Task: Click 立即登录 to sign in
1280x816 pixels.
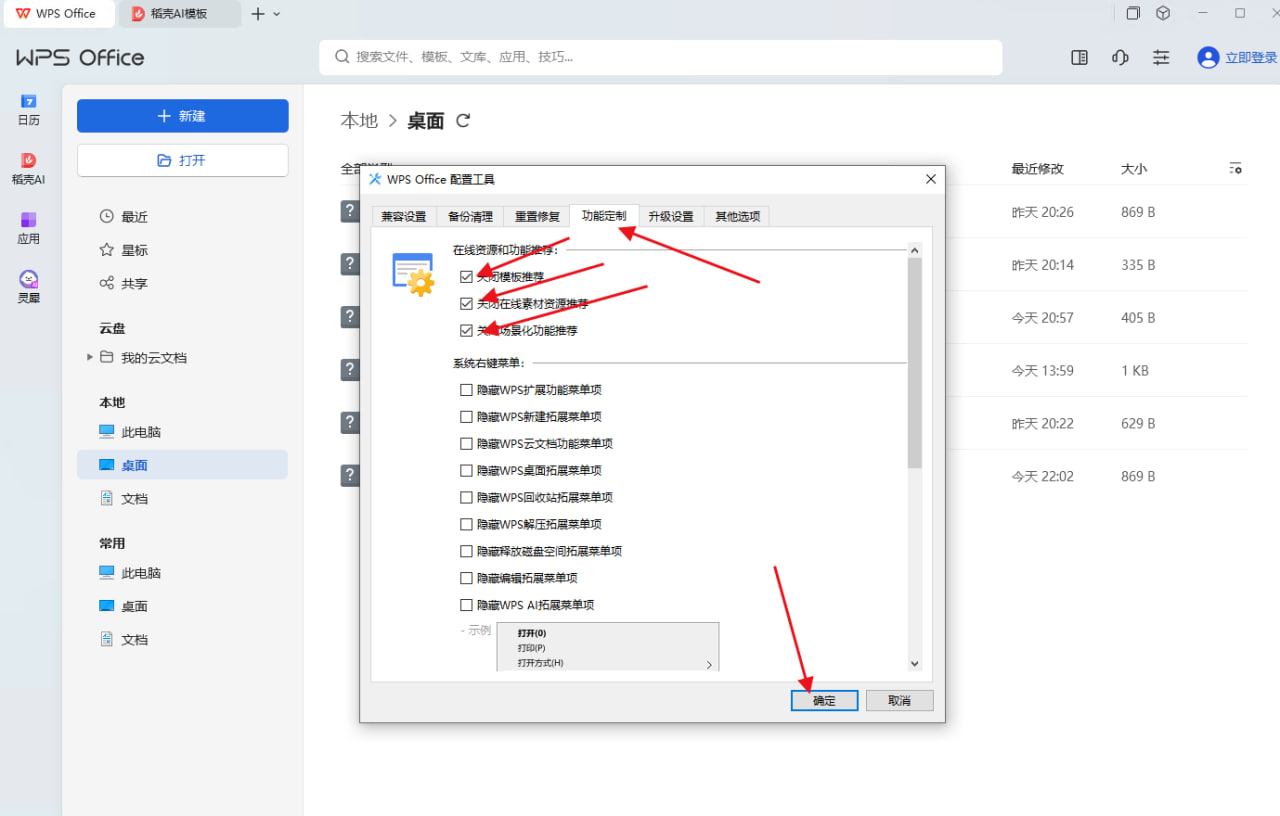Action: (1251, 58)
